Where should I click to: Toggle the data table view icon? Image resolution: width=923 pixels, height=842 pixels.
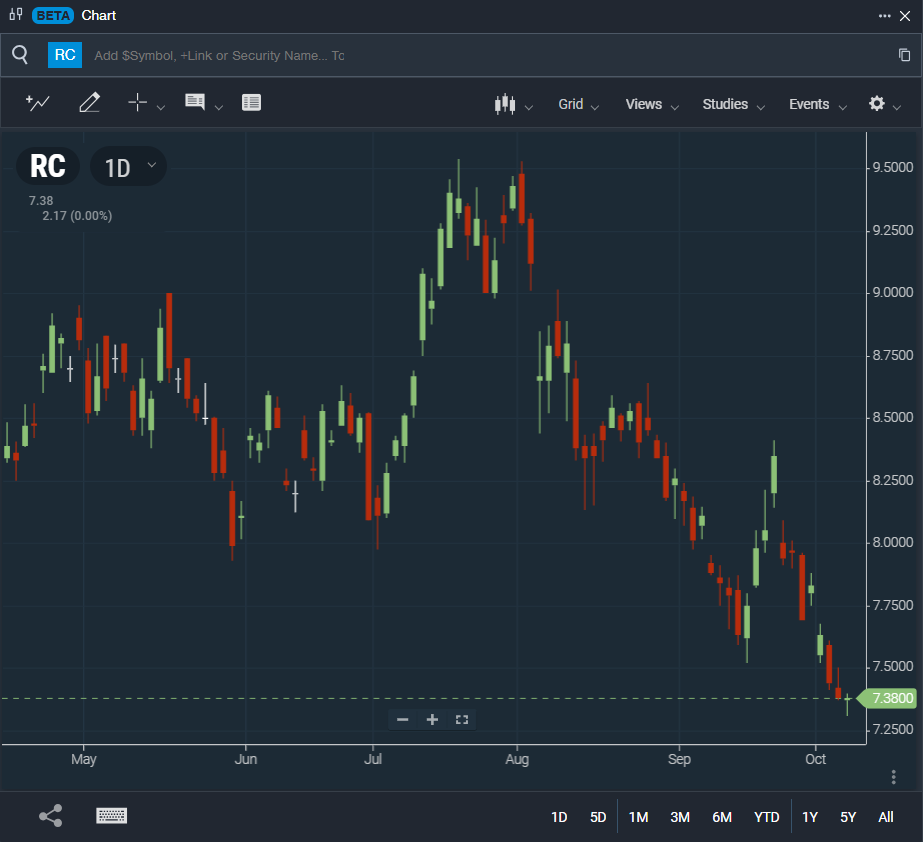coord(251,103)
